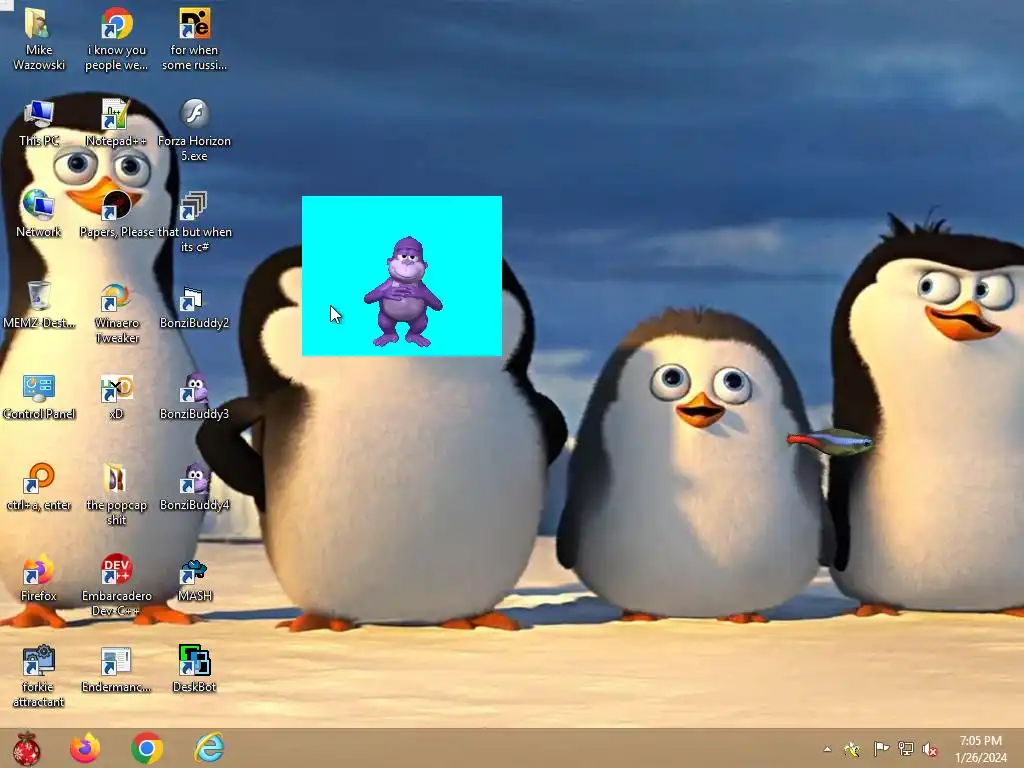Open the Mike Wazowski folder
1024x768 pixels.
click(39, 39)
